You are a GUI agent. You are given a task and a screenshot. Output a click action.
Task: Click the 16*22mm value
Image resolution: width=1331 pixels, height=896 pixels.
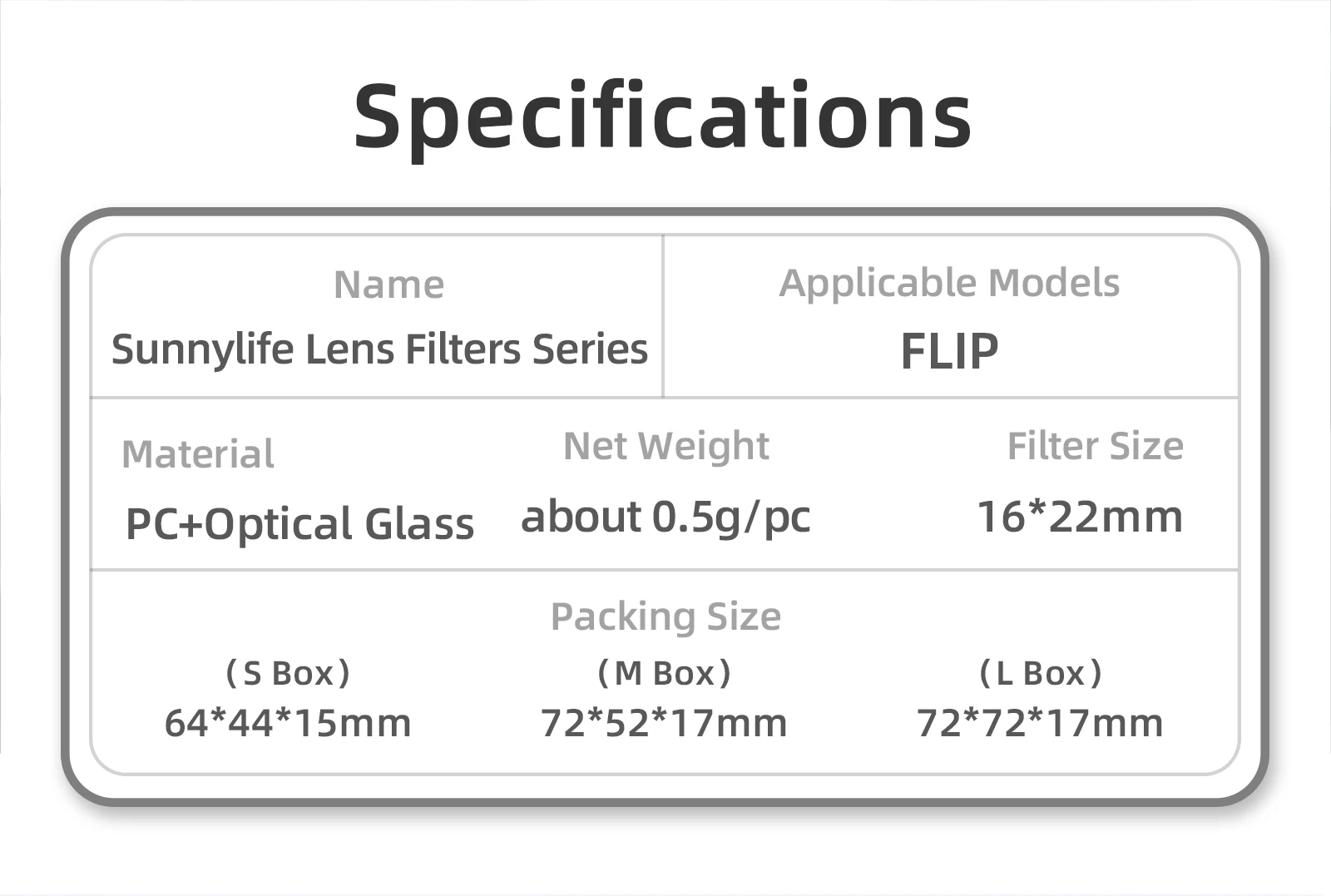[x=1080, y=517]
